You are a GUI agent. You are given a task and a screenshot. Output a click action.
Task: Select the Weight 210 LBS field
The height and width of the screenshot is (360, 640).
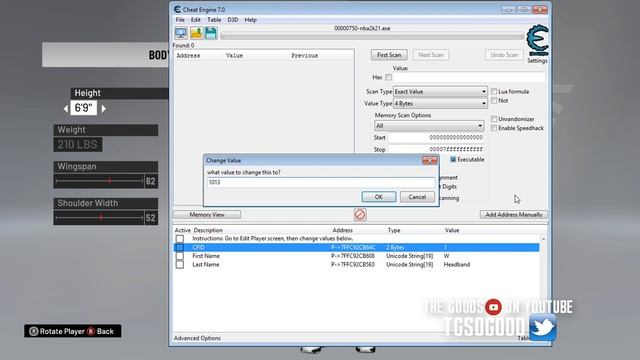(78, 144)
